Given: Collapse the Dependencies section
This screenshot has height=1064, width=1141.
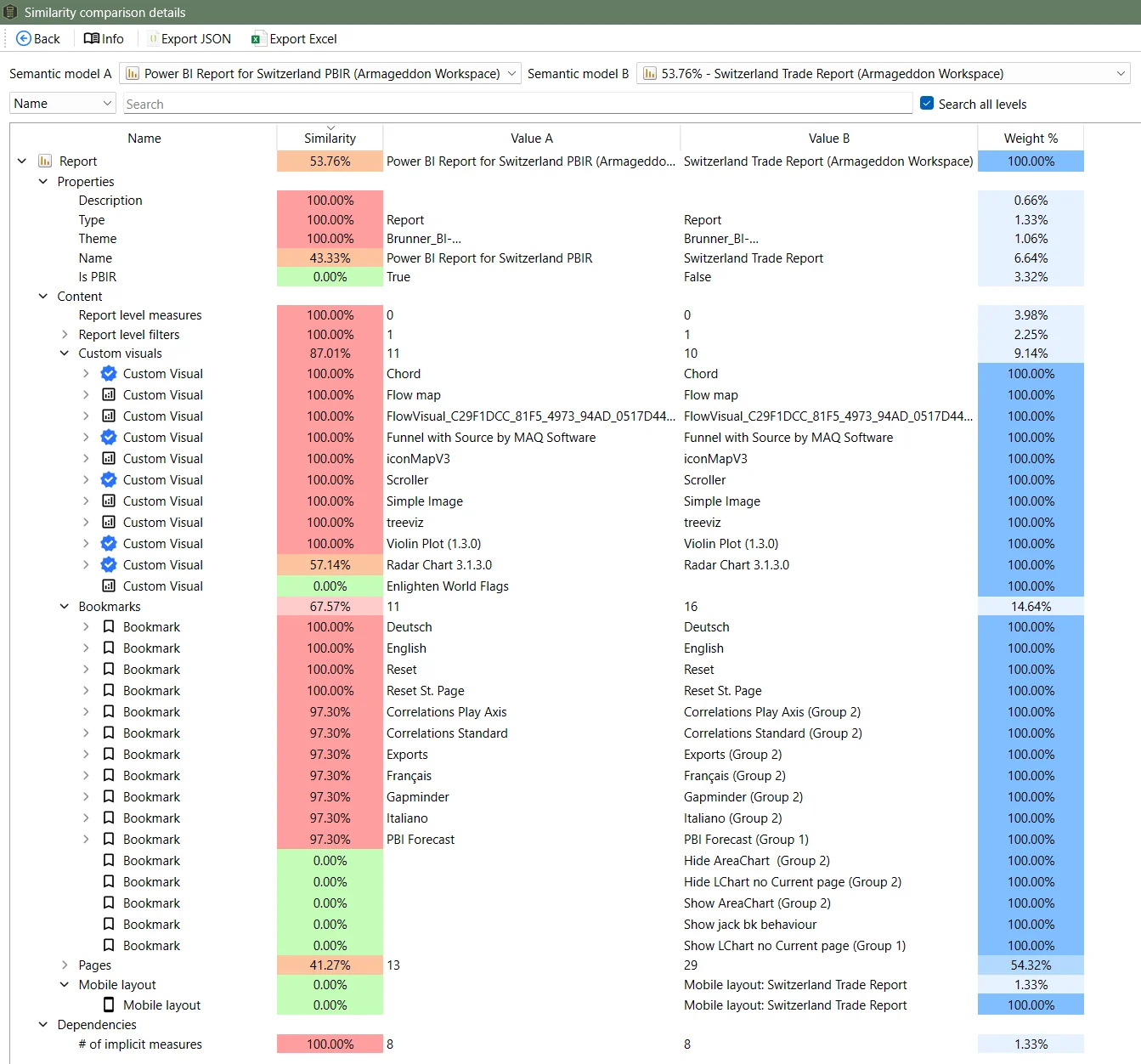Looking at the screenshot, I should point(43,1024).
